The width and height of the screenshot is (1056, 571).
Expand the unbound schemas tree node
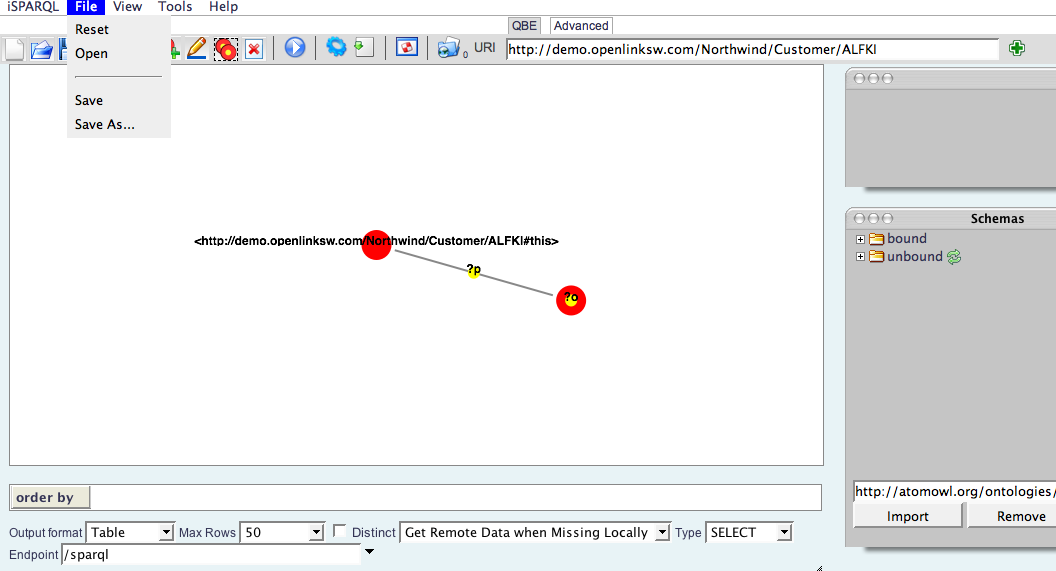coord(860,257)
